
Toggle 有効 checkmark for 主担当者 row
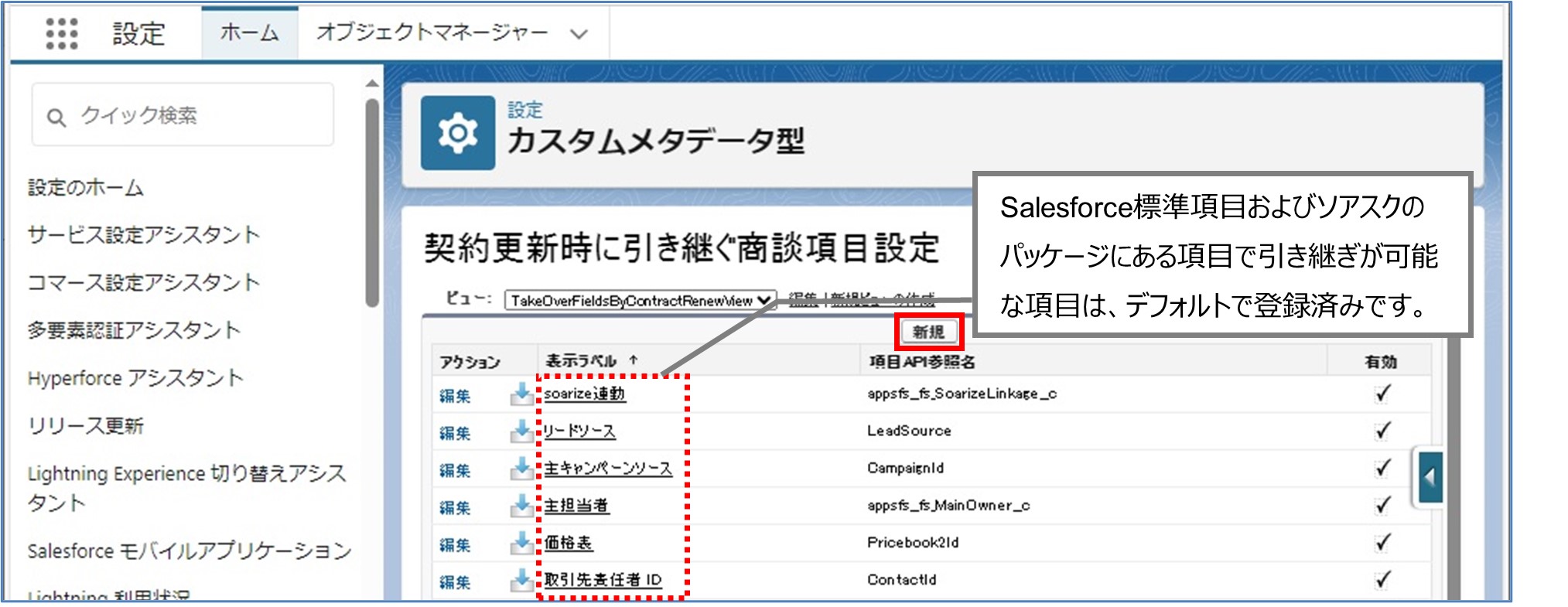tap(1382, 505)
